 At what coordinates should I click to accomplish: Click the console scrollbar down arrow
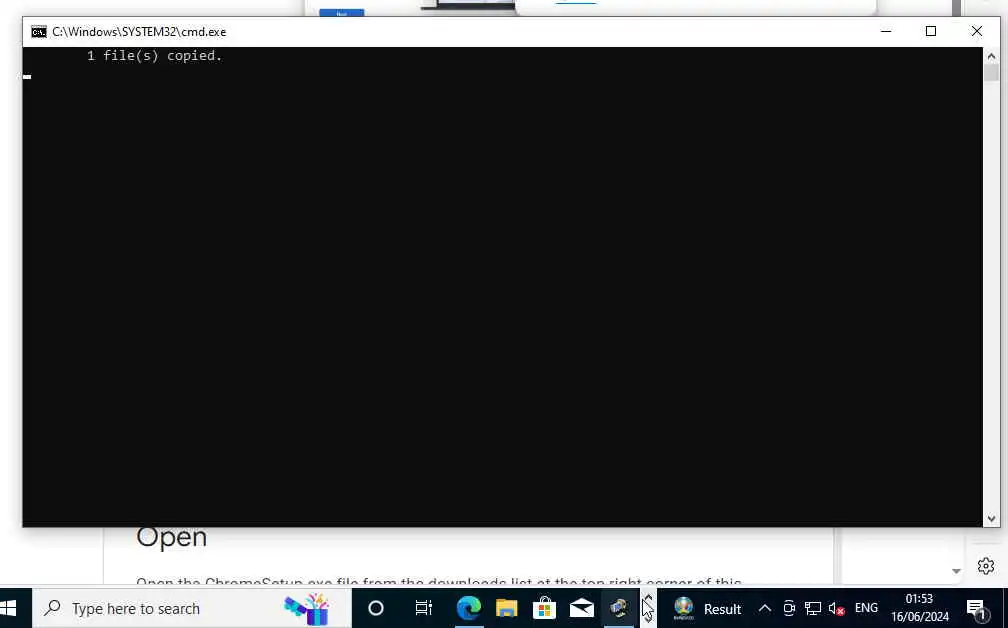(991, 518)
